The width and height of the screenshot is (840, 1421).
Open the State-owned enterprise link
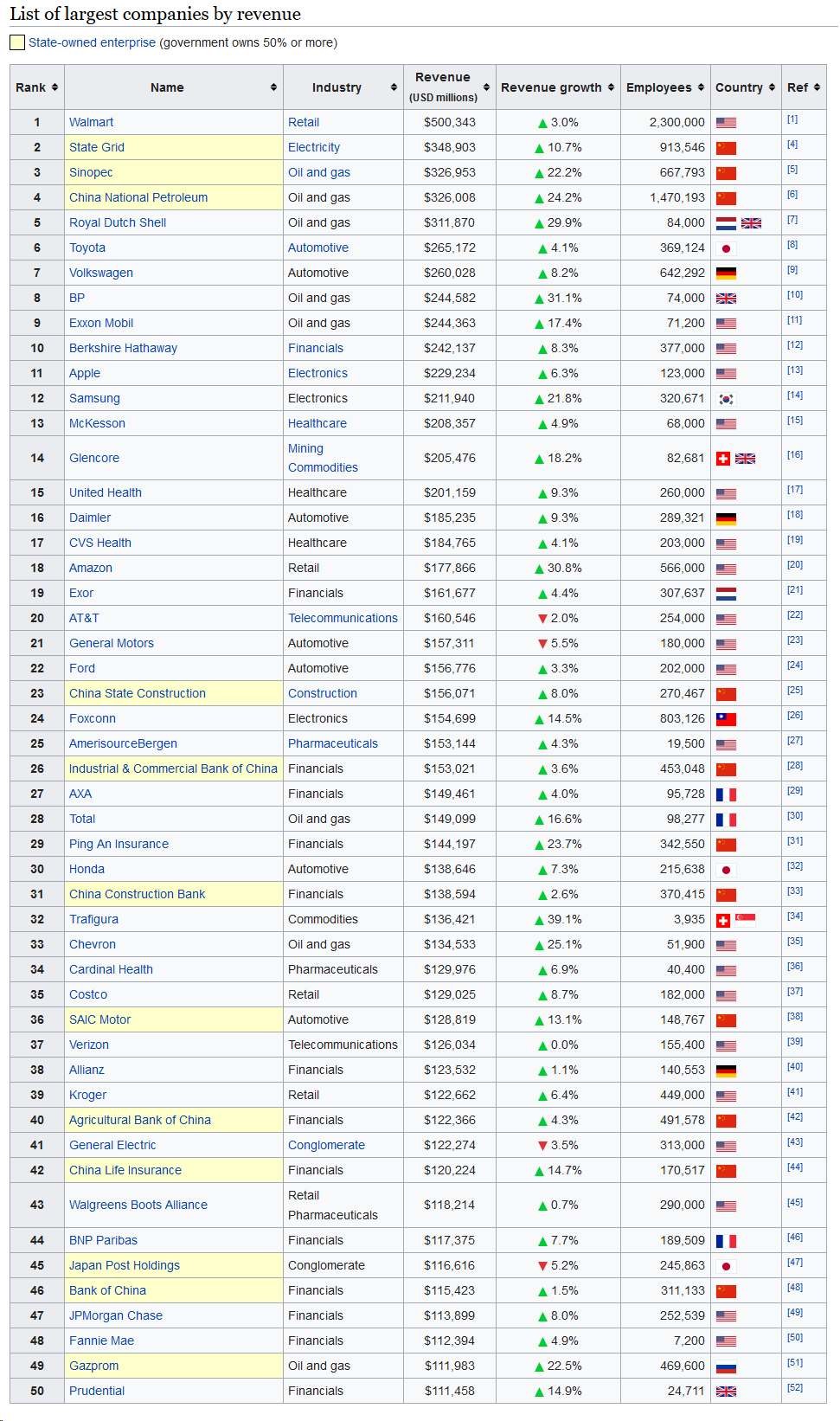(x=92, y=42)
